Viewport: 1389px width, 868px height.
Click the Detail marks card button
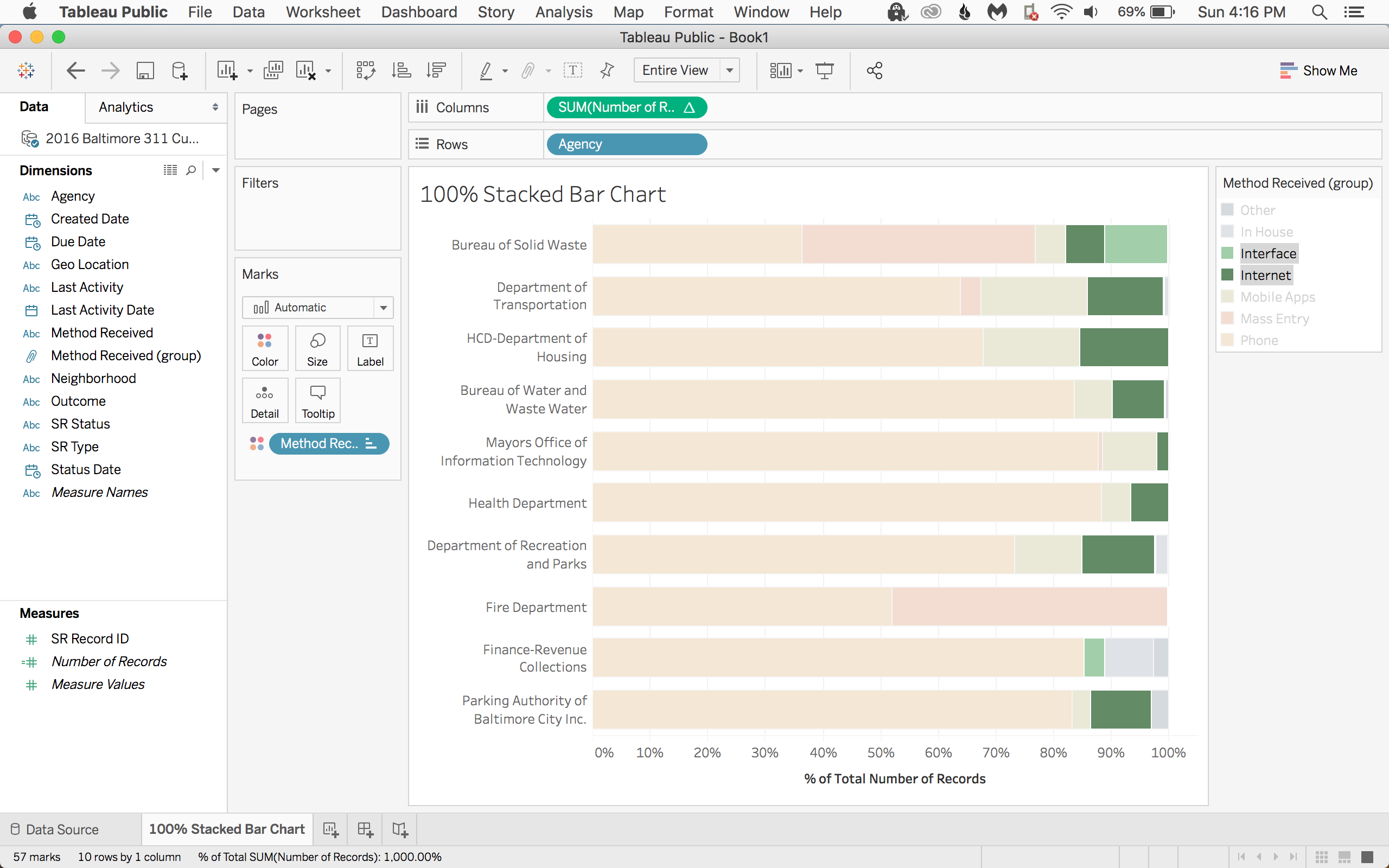tap(265, 401)
